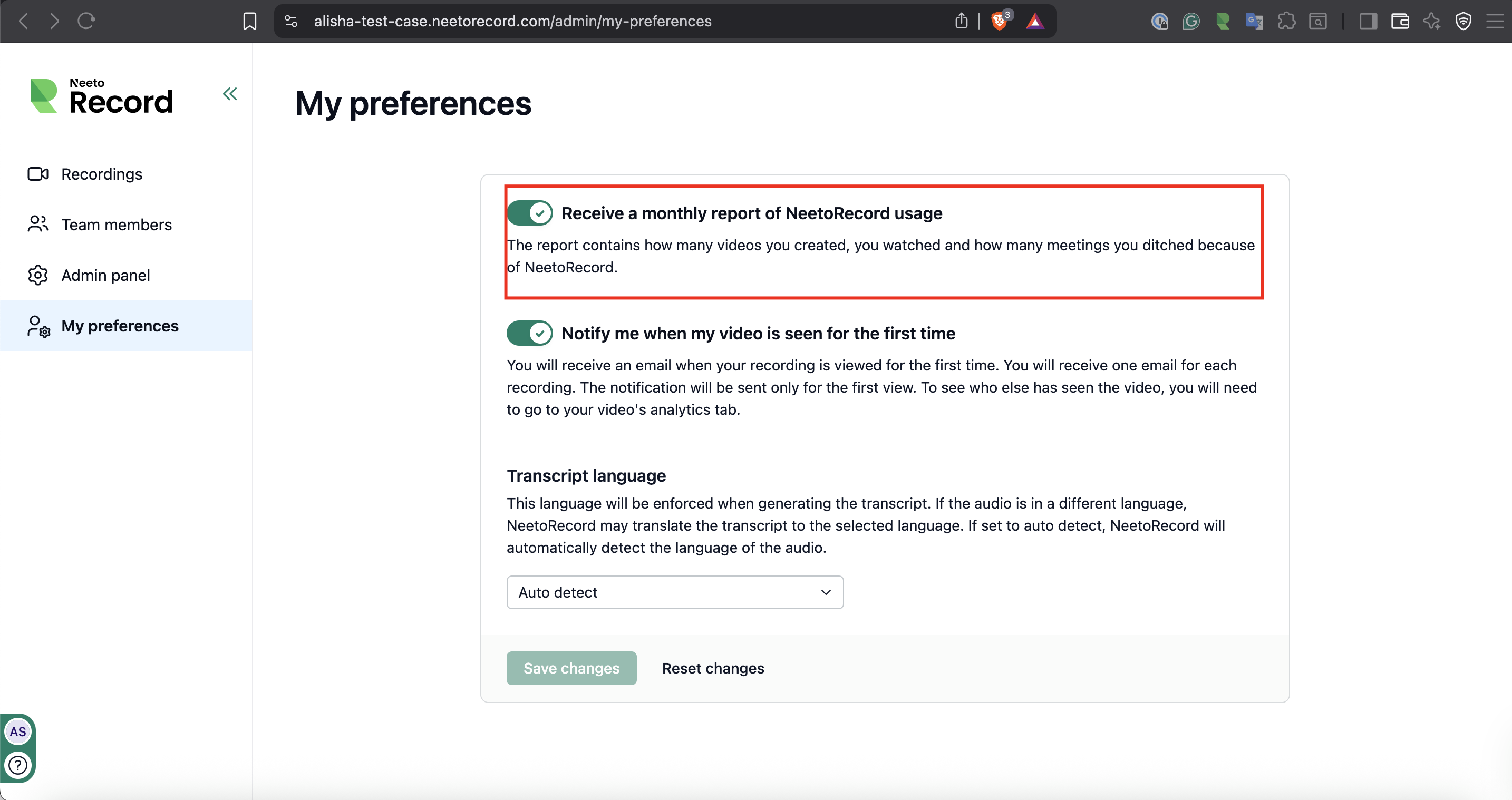
Task: Open the browser hamburger menu
Action: [1495, 21]
